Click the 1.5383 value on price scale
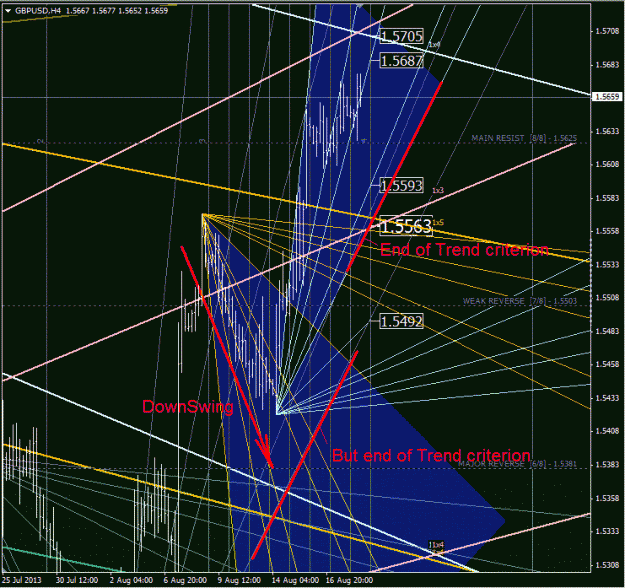 tap(607, 465)
